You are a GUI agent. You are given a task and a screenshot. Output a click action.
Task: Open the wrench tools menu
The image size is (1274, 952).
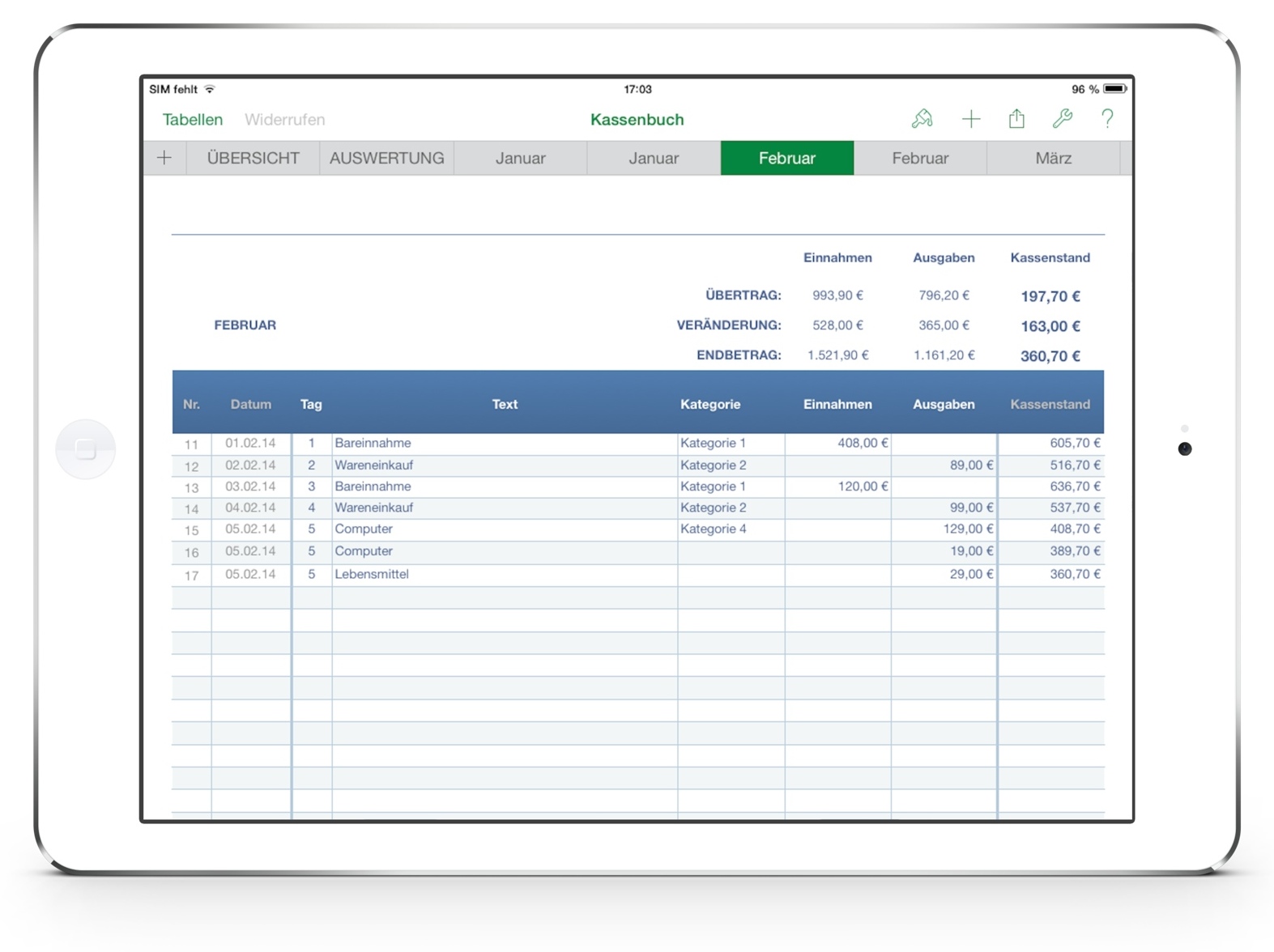pyautogui.click(x=1062, y=119)
